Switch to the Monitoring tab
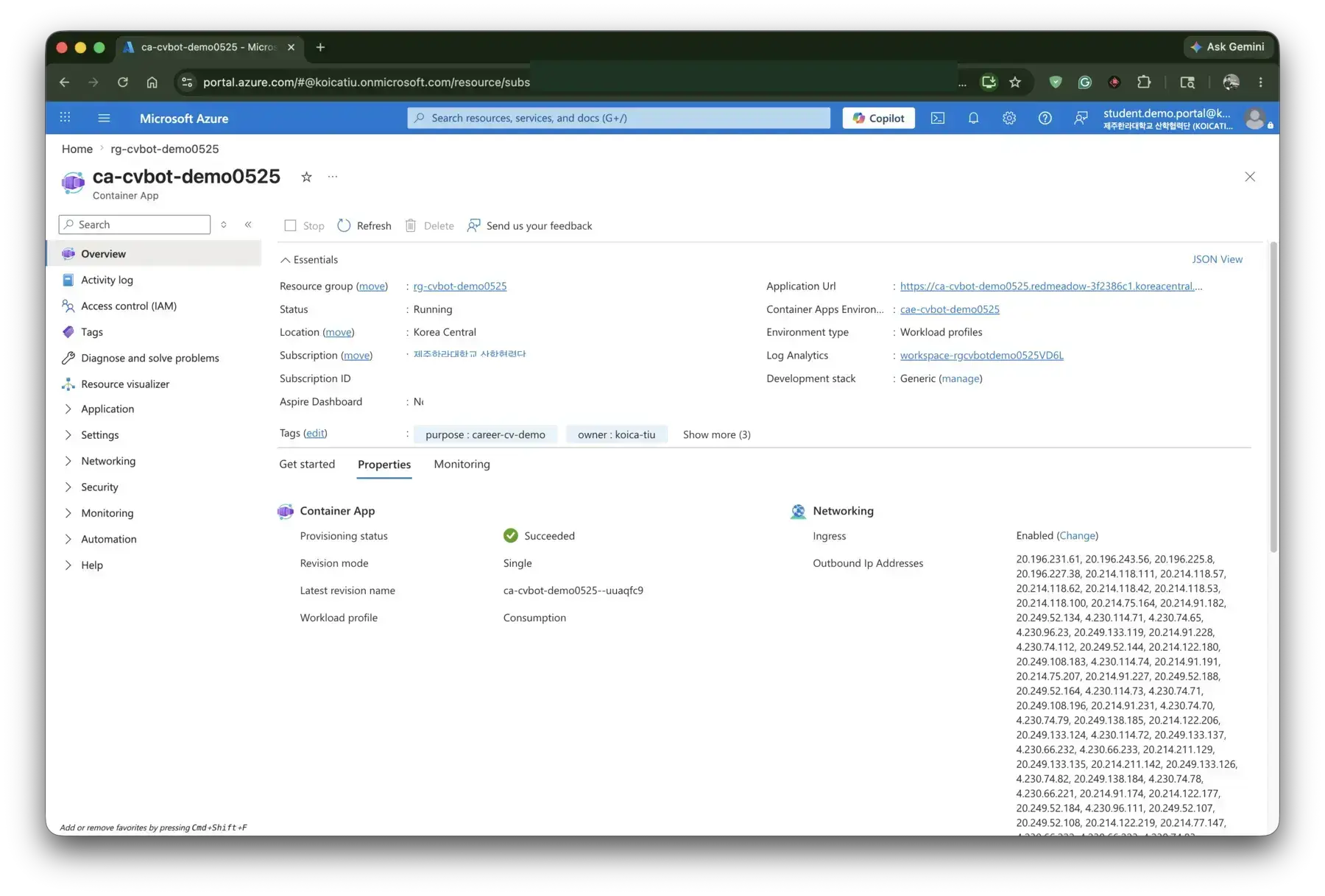The height and width of the screenshot is (896, 1325). point(462,464)
